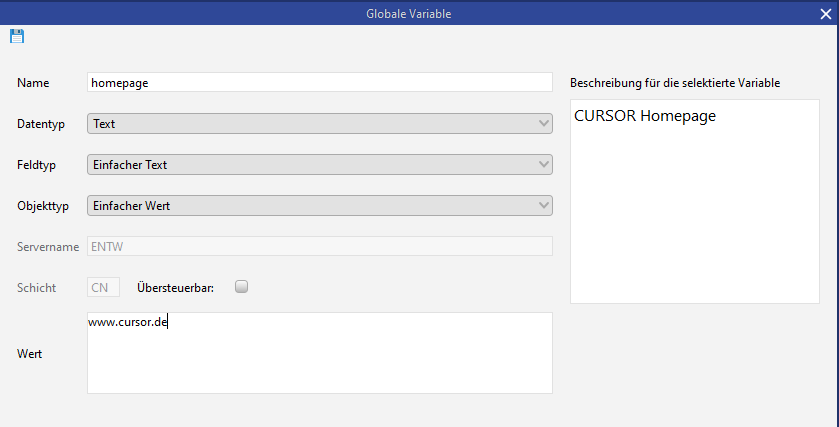Click into the Name input field
The height and width of the screenshot is (427, 839).
point(319,83)
